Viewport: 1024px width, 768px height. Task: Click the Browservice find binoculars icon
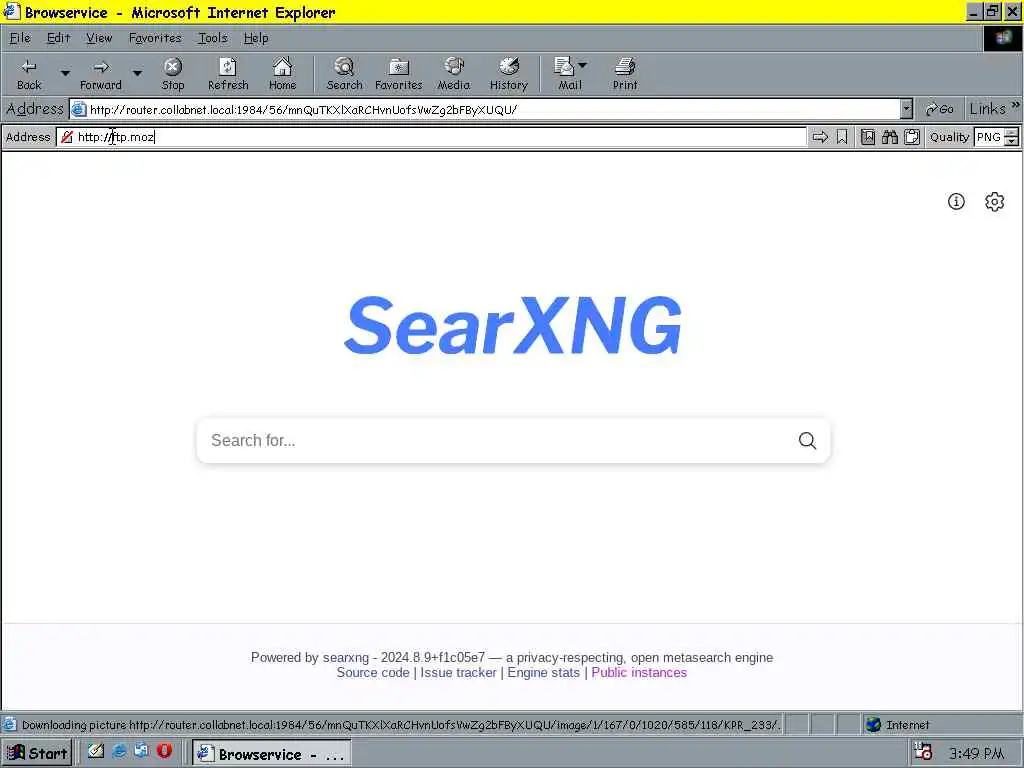(x=889, y=137)
